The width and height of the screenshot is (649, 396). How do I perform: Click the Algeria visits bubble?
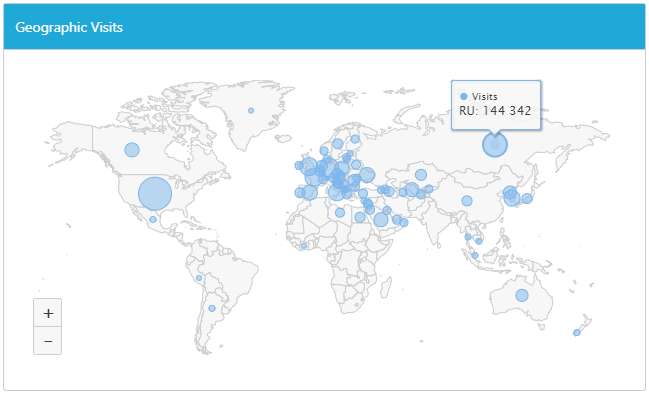tap(340, 213)
